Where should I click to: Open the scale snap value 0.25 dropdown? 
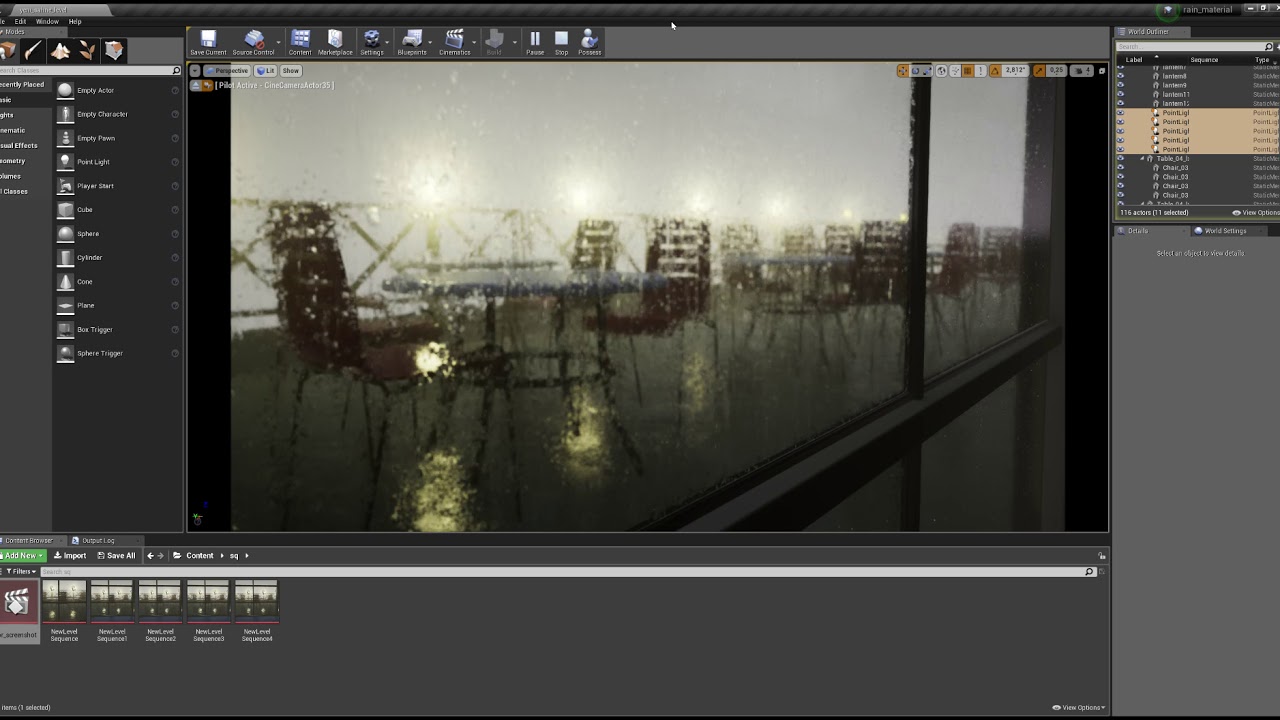pos(1057,71)
